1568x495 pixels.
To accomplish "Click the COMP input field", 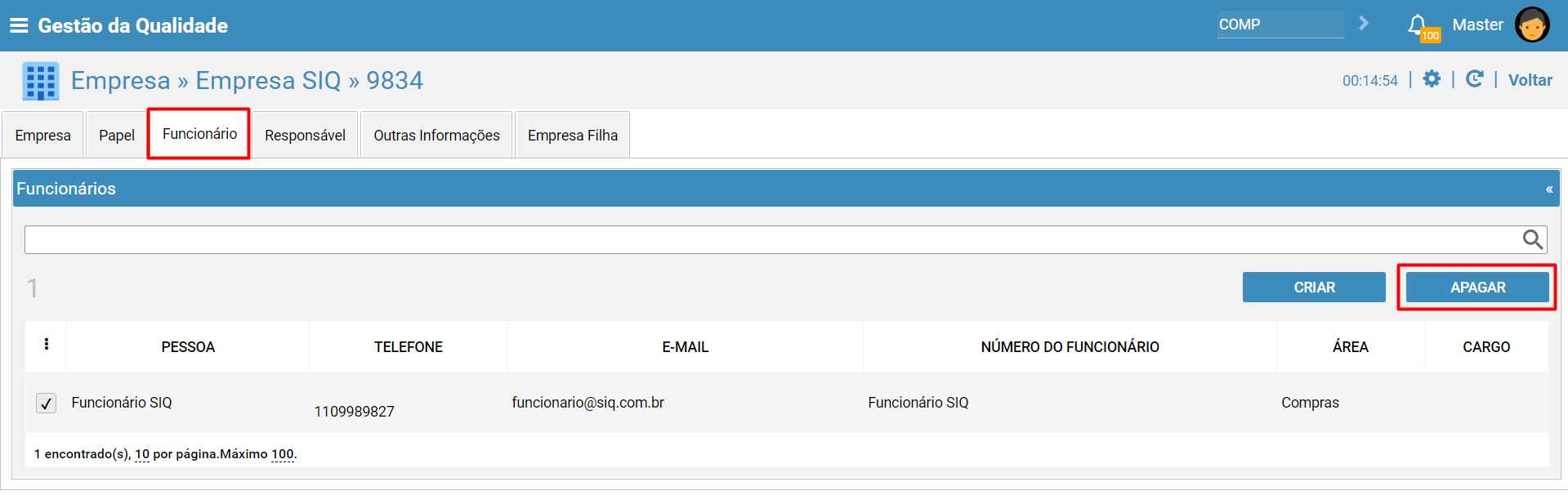I will [x=1280, y=25].
